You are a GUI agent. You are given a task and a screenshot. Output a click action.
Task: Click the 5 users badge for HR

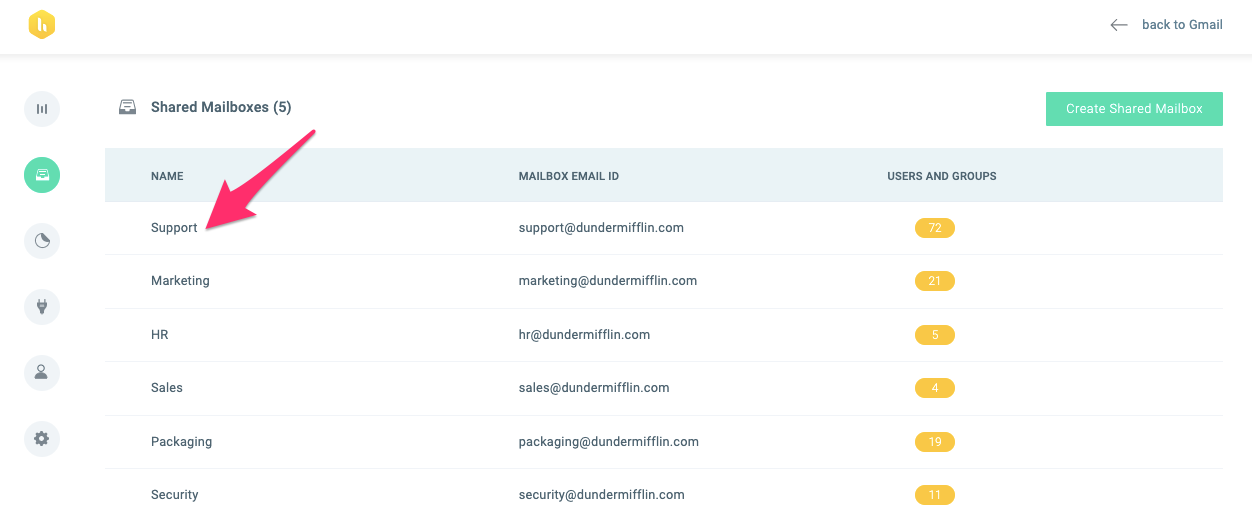coord(935,335)
